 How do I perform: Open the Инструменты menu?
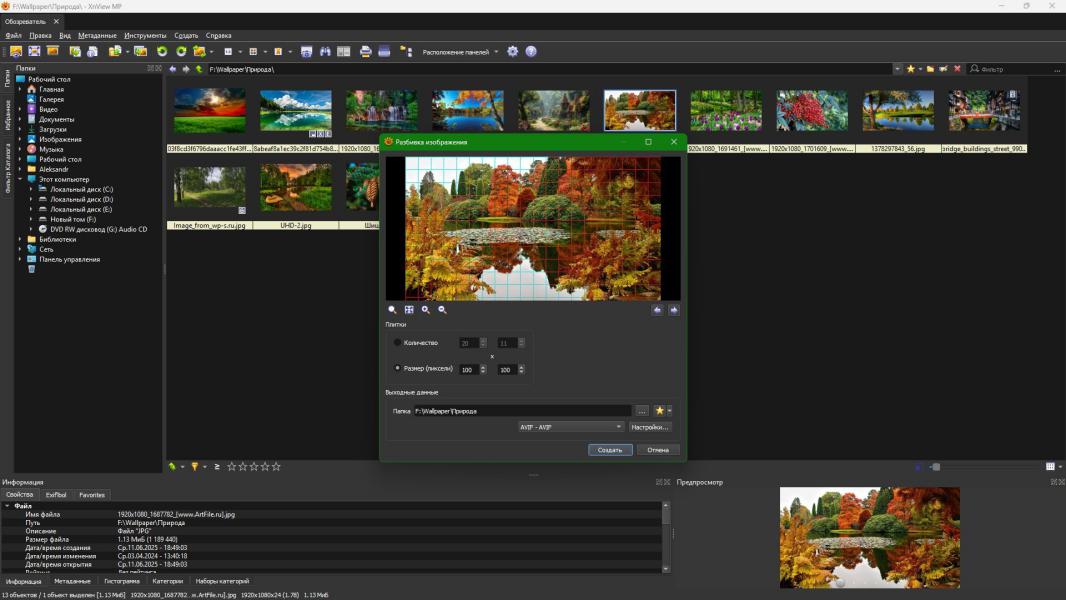(145, 35)
